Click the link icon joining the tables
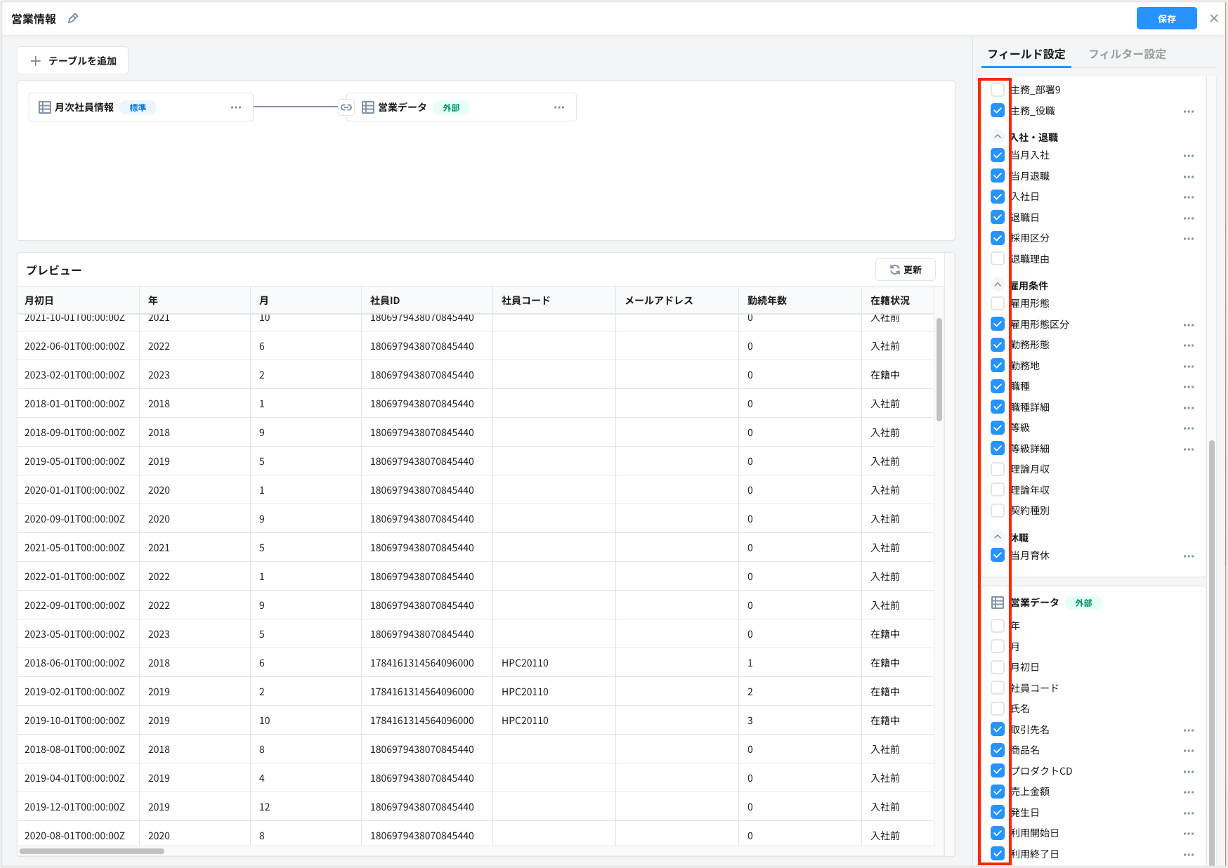1228x868 pixels. (346, 108)
